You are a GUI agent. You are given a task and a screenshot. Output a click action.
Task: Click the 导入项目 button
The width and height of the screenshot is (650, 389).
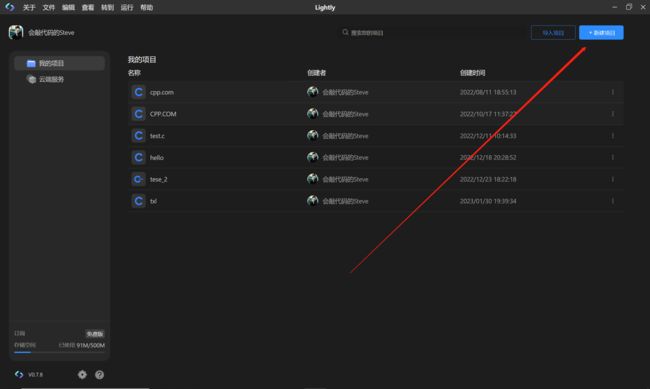[553, 32]
